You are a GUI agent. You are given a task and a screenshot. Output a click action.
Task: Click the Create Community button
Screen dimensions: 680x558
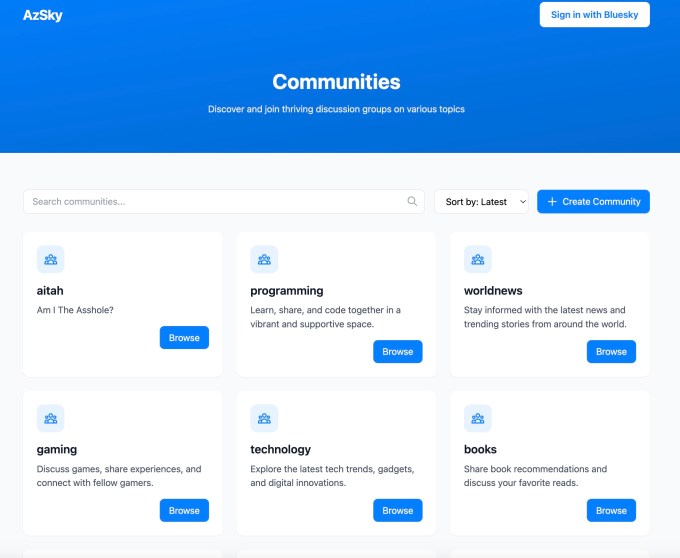coord(593,202)
